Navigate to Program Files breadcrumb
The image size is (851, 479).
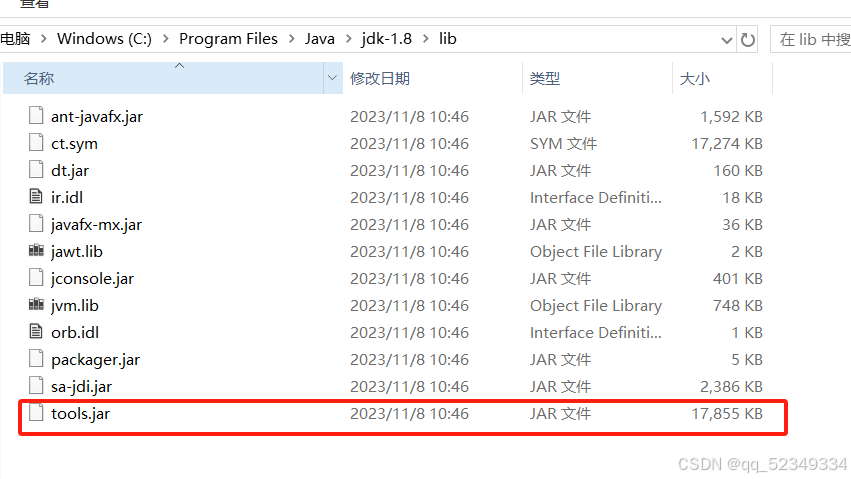pos(228,39)
